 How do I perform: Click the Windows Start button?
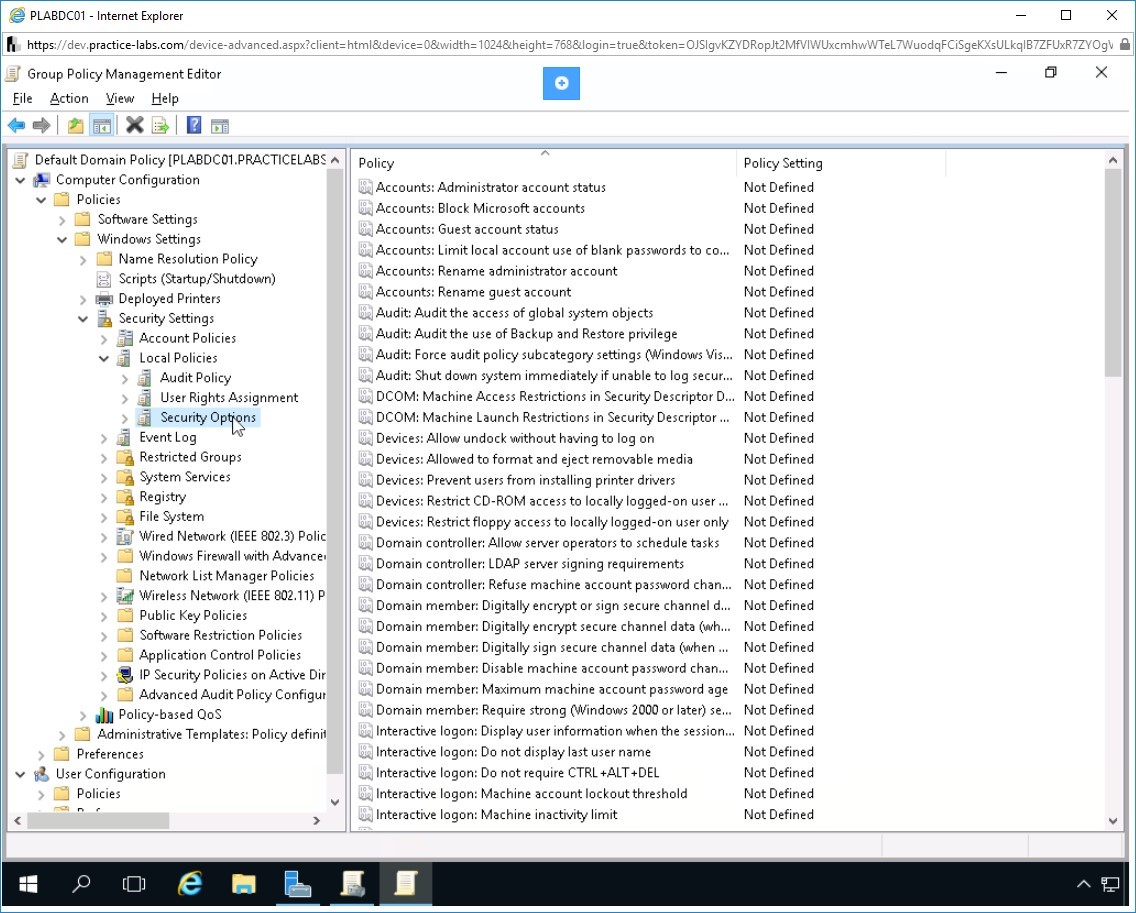28,883
